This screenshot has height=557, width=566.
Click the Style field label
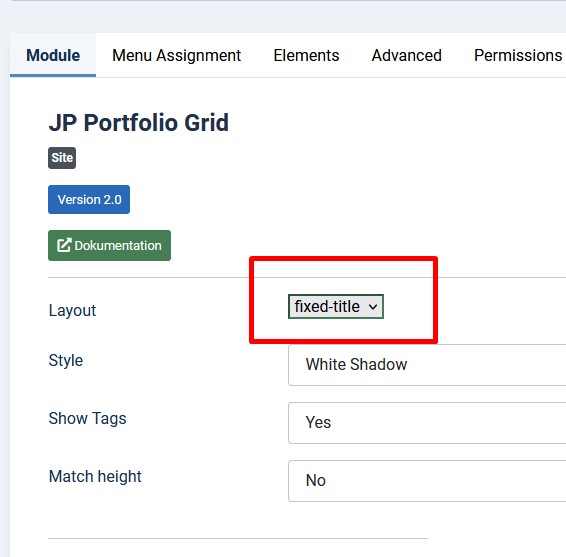[x=66, y=360]
